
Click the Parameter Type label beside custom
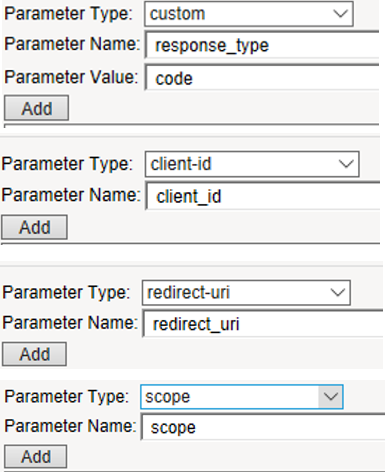coord(68,14)
